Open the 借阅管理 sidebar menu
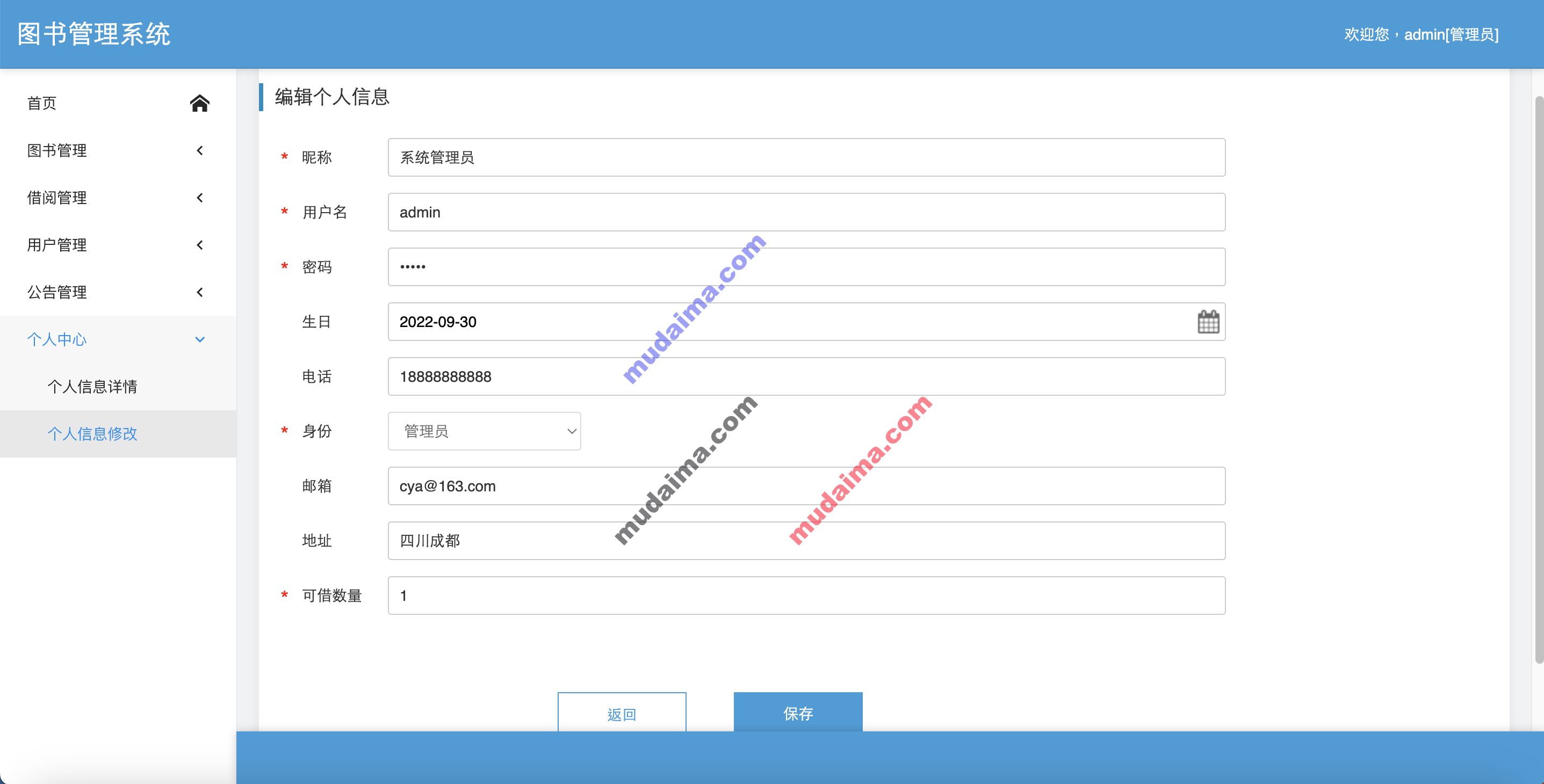The image size is (1544, 784). pos(118,198)
